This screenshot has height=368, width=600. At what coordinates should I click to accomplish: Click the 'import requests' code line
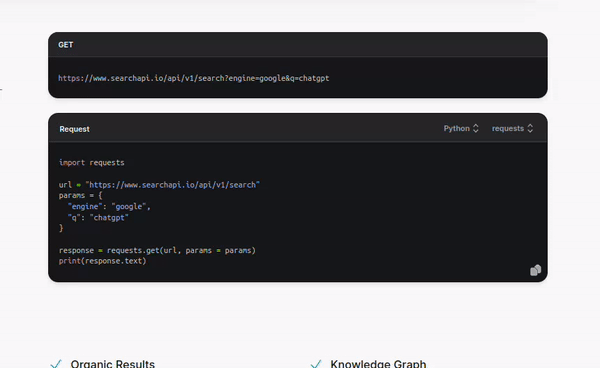(x=92, y=163)
